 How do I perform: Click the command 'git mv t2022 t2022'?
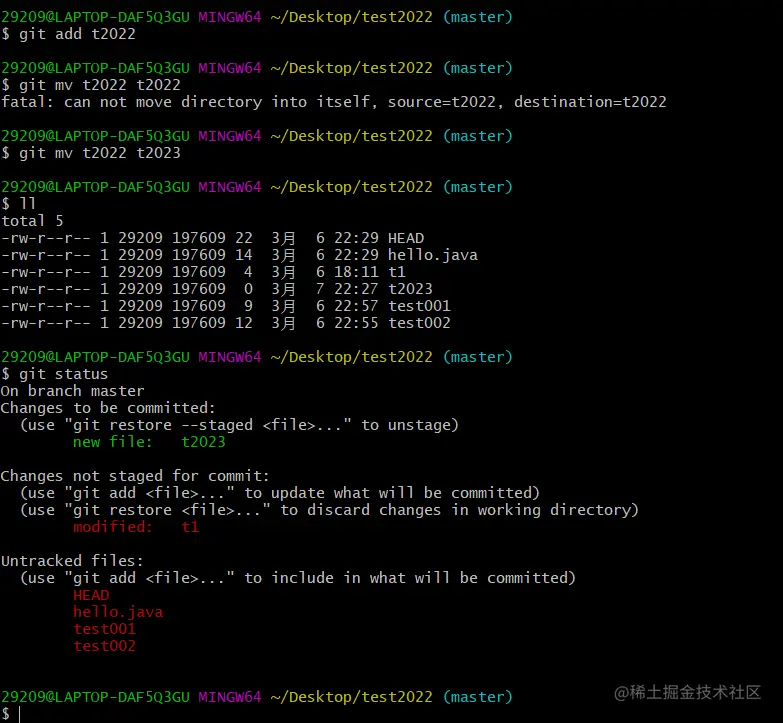click(x=100, y=85)
